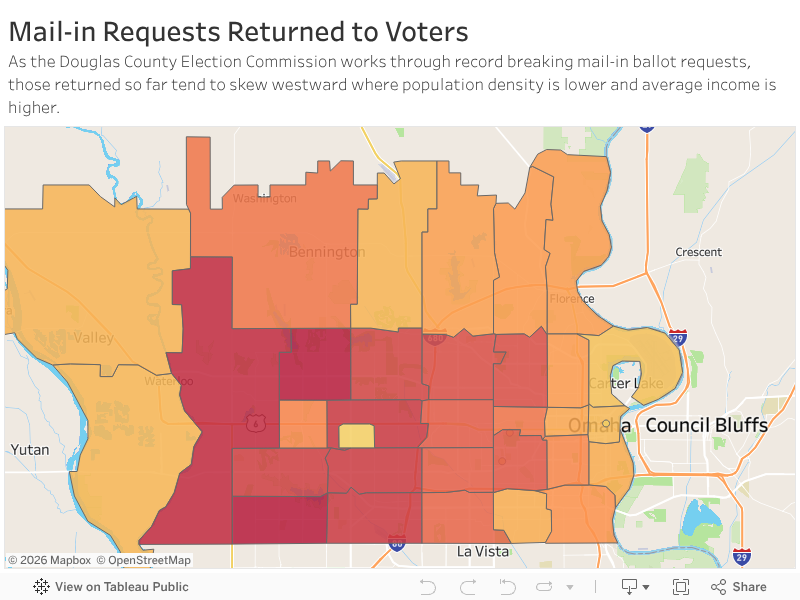Click the Interstate 80 shield near La Vista
Viewport: 800px width, 600px height.
pyautogui.click(x=396, y=543)
